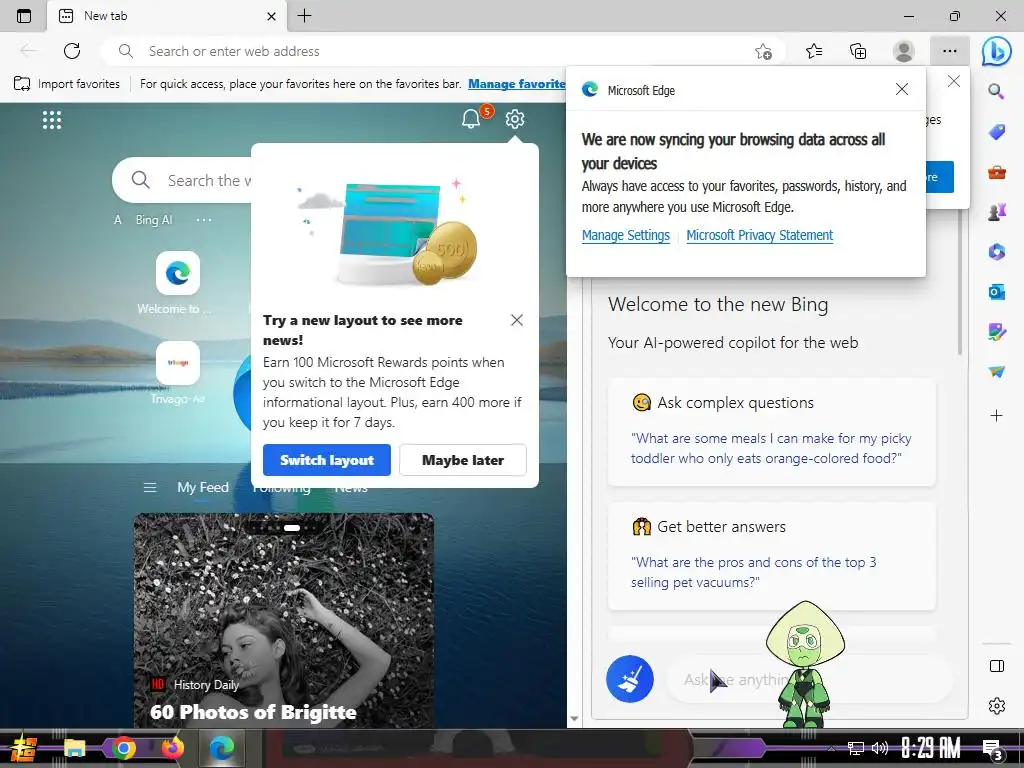Click the Bing AI quick link label

tap(153, 220)
